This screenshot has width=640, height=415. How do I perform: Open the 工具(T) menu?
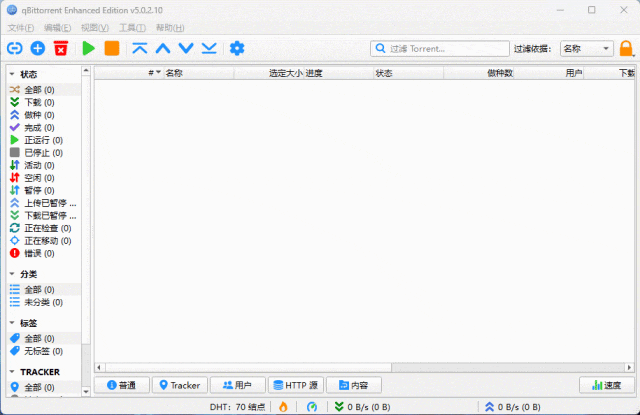pos(132,28)
